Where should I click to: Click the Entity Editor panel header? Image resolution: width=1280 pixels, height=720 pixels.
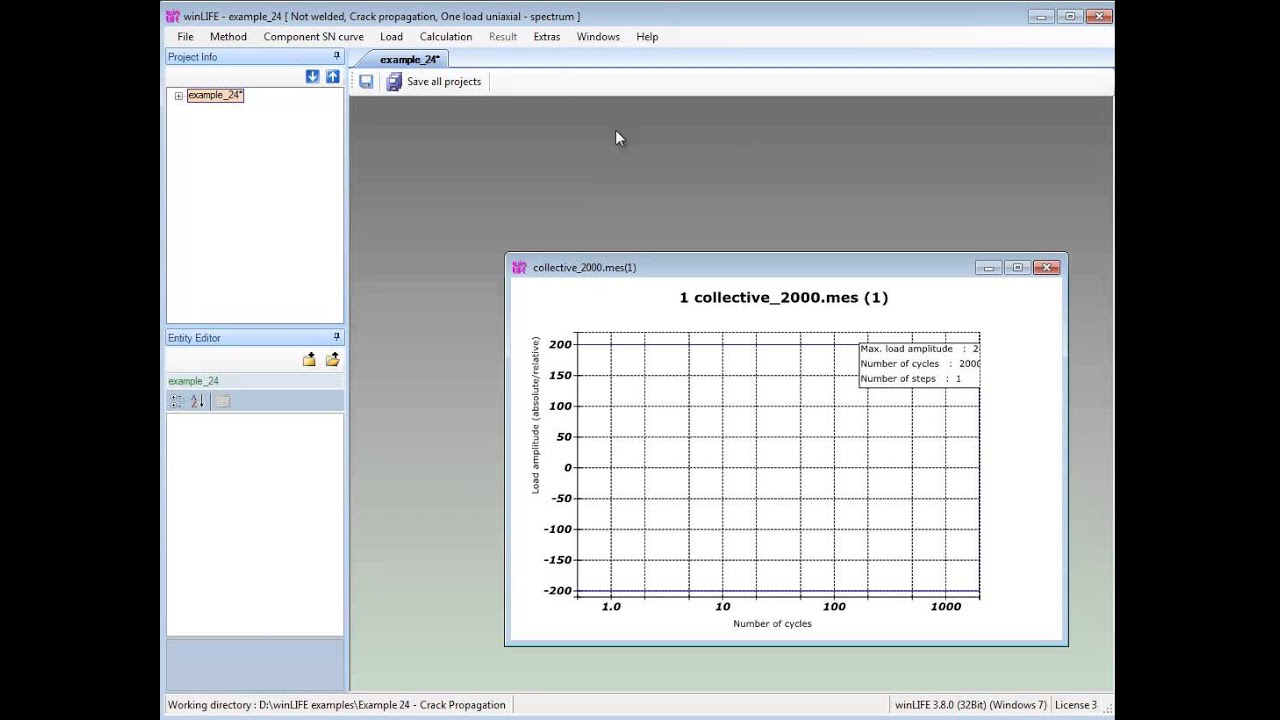point(254,338)
